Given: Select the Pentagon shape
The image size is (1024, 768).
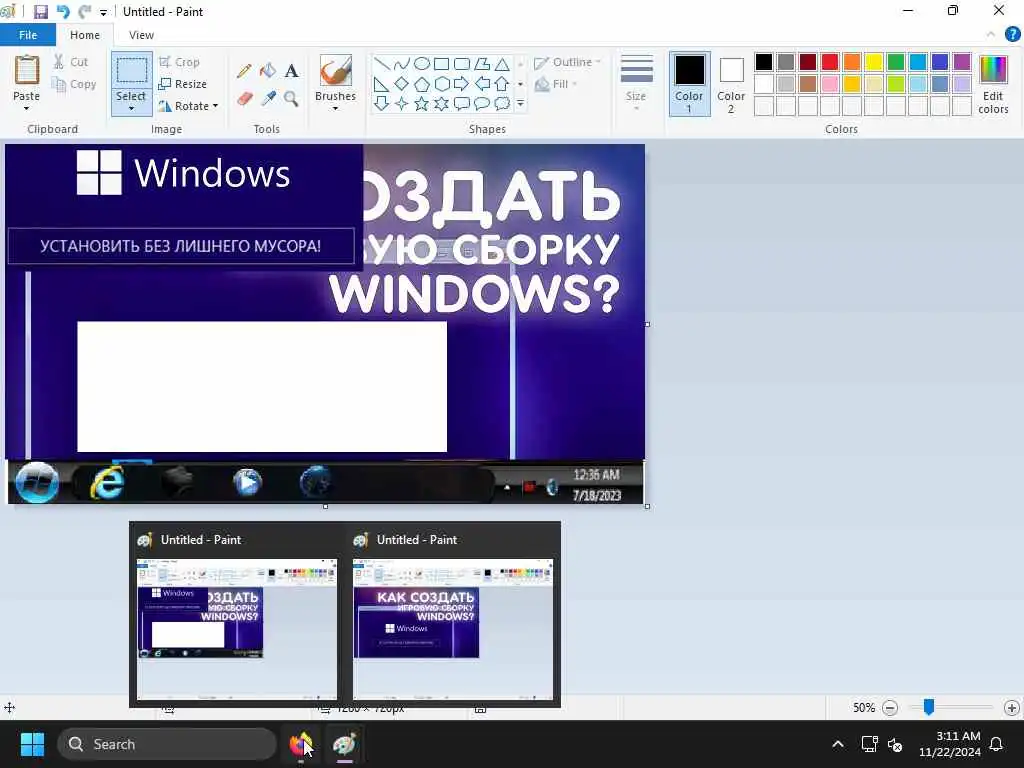Looking at the screenshot, I should pyautogui.click(x=422, y=84).
